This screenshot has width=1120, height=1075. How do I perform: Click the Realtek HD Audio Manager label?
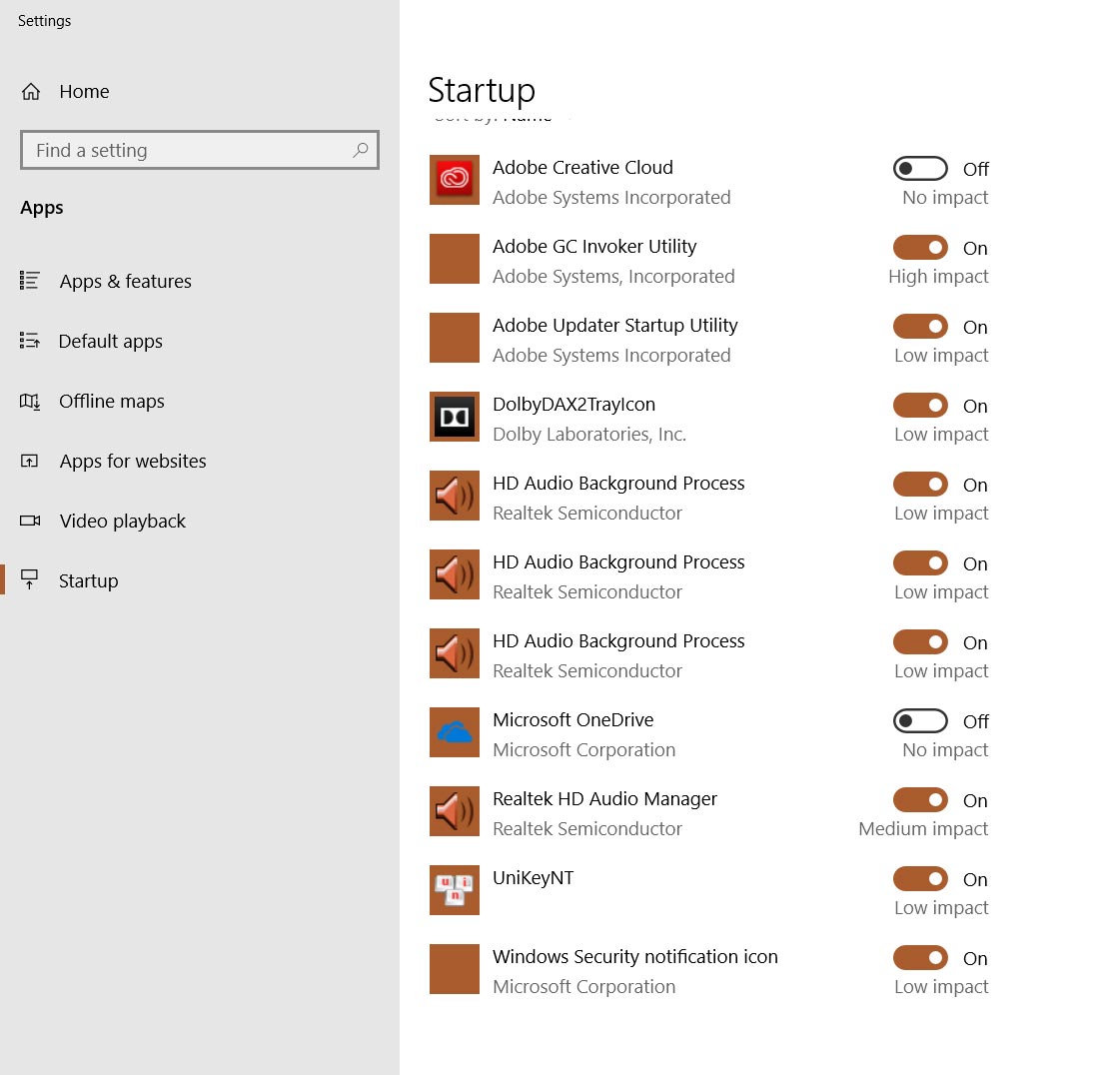(604, 798)
